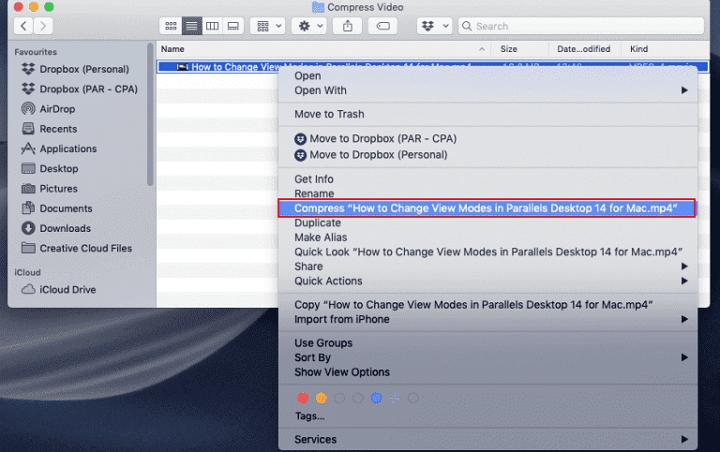
Task: Choose Make Alias
Action: pos(488,237)
